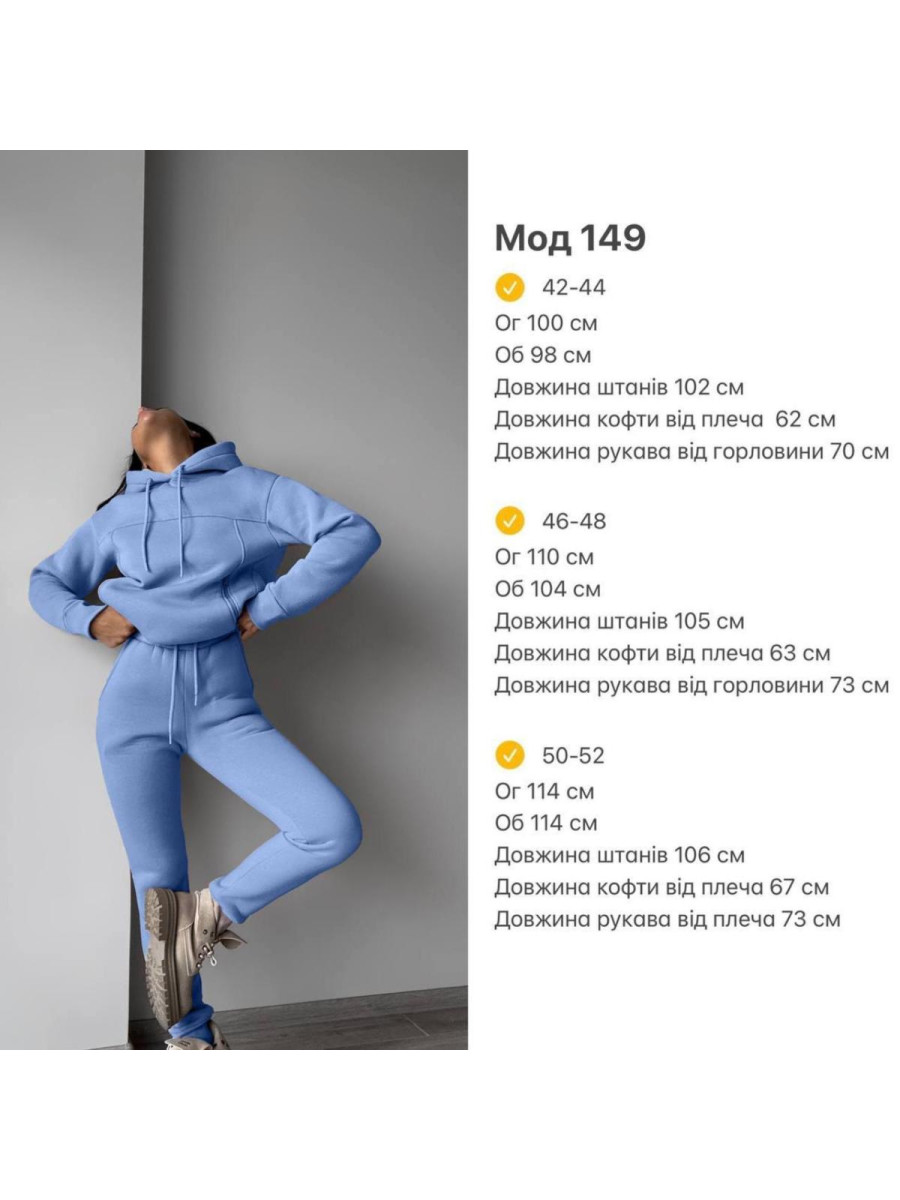Select the 42-44 size label
This screenshot has height=1200, width=900.
(x=574, y=288)
